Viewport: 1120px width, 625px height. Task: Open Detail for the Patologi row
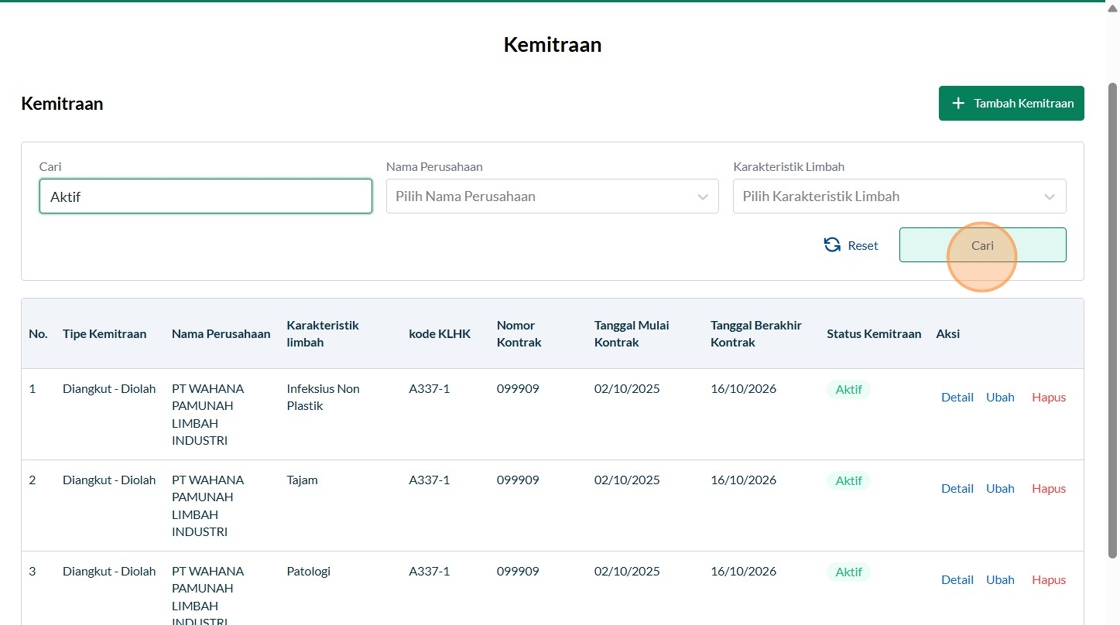point(957,579)
